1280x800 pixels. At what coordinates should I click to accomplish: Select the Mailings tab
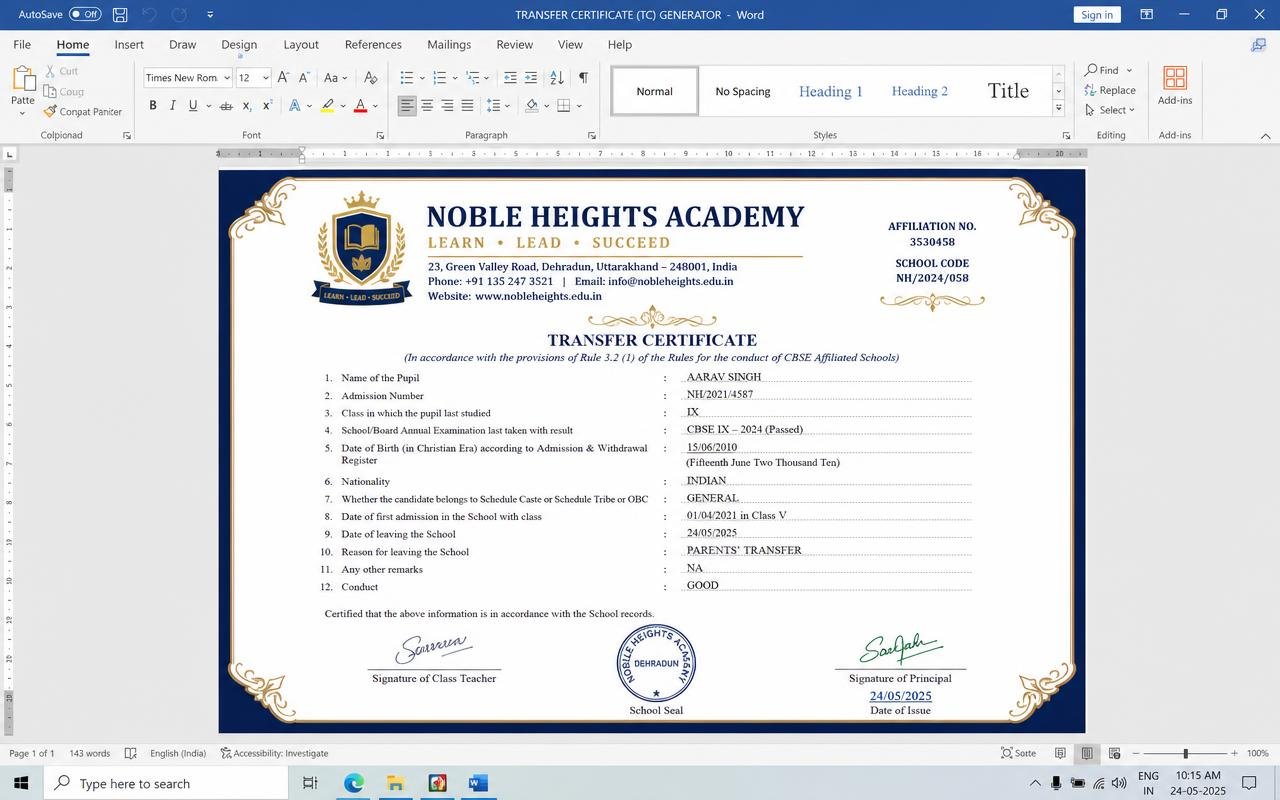click(x=449, y=44)
